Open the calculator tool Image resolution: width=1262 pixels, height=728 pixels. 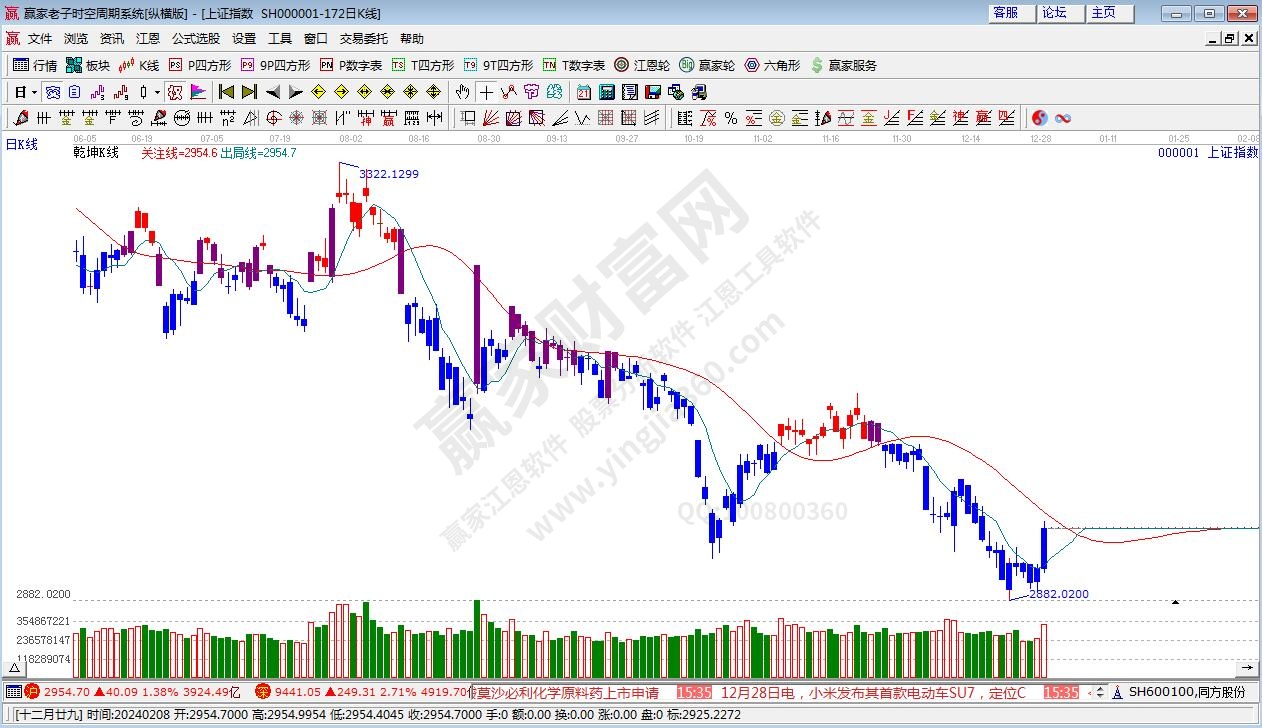[606, 92]
